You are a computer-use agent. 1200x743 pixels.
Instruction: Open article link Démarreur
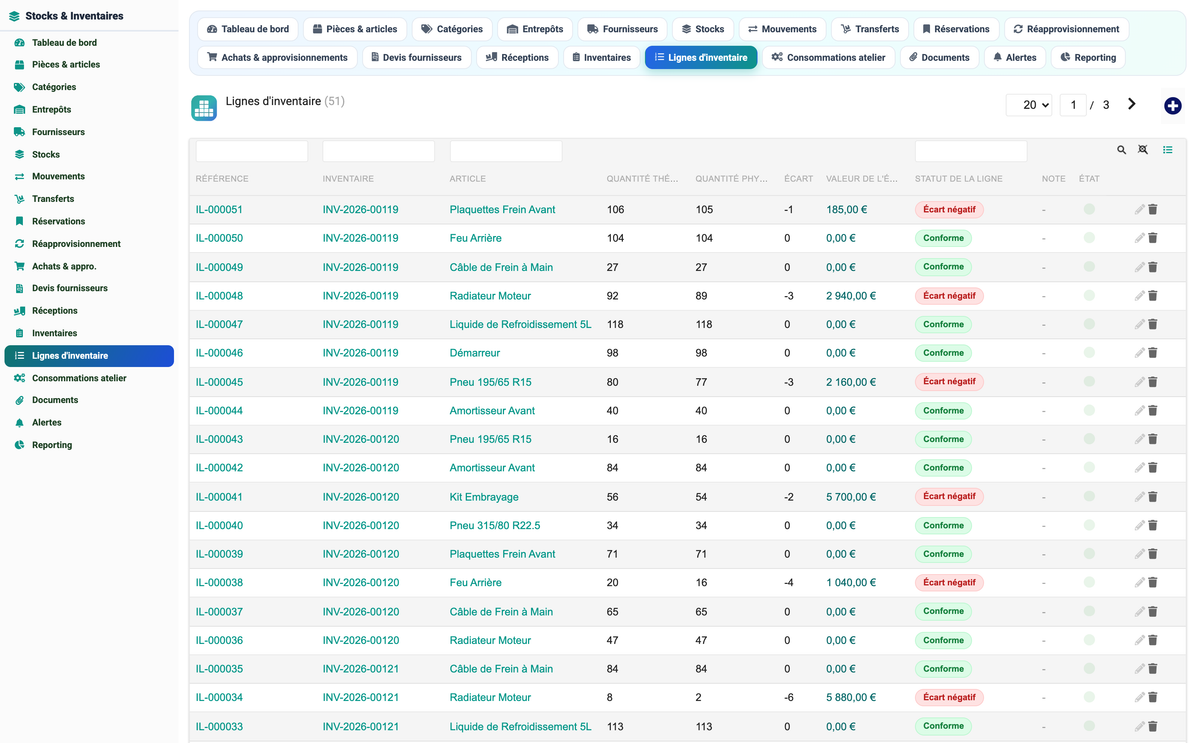point(475,353)
